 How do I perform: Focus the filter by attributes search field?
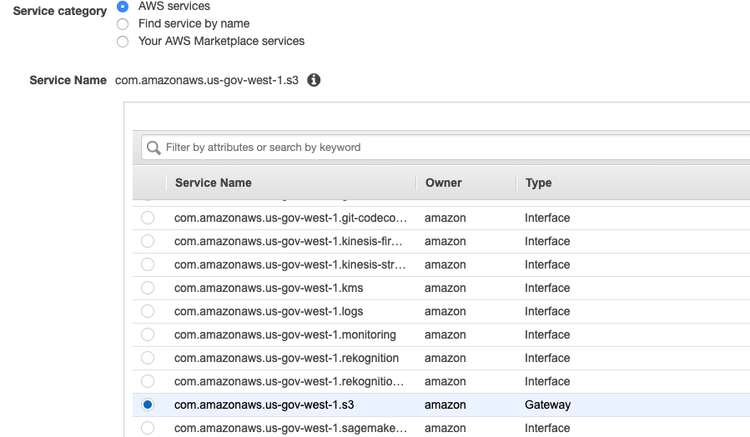450,148
